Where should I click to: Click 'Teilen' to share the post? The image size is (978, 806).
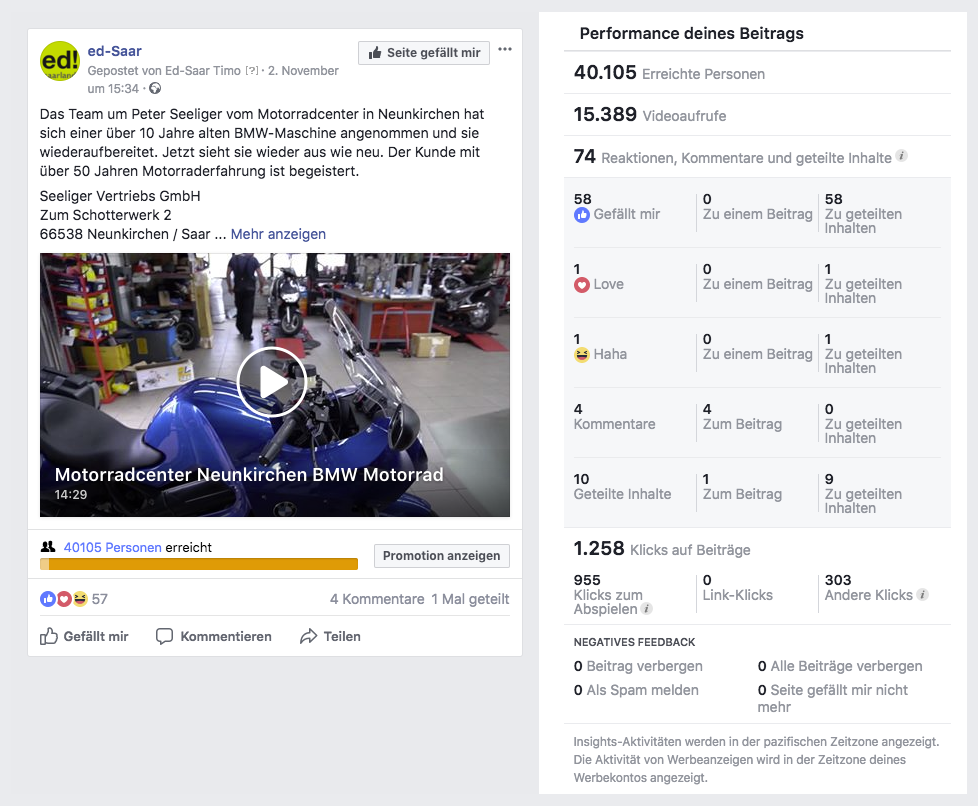[x=331, y=636]
